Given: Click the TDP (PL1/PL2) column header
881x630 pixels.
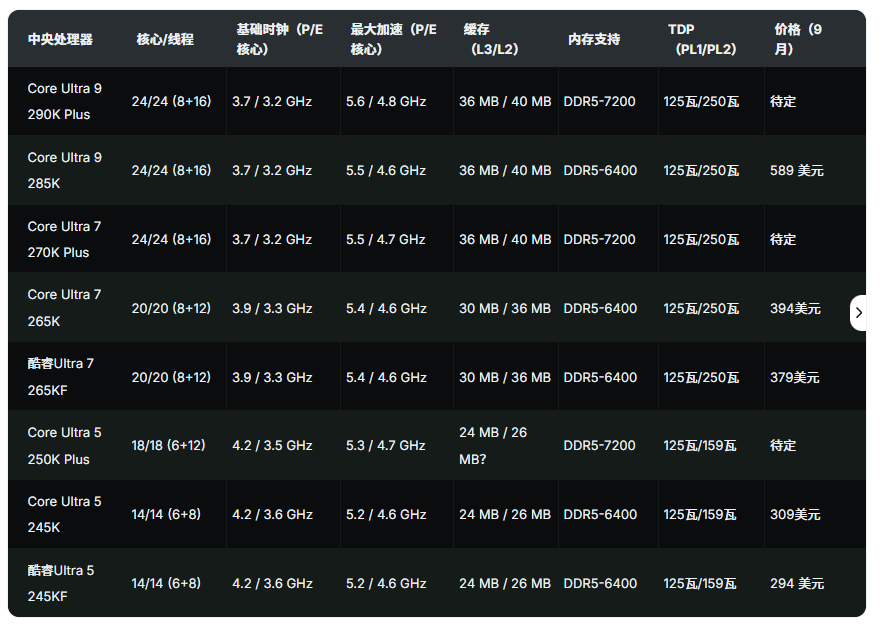Looking at the screenshot, I should click(x=701, y=39).
